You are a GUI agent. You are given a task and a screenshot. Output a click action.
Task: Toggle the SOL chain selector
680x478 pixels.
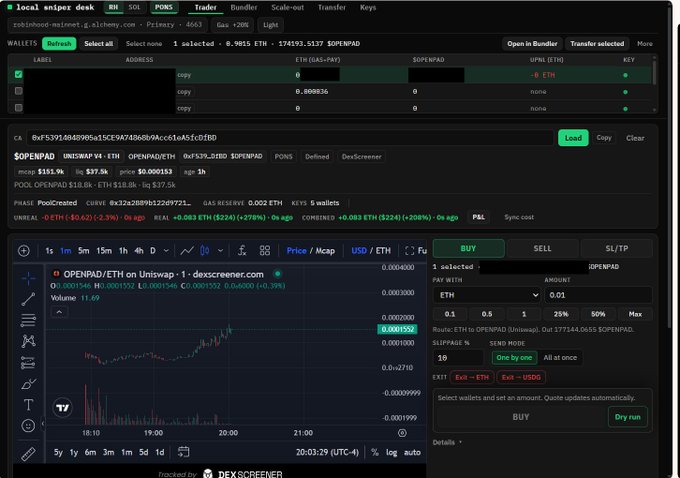[134, 7]
